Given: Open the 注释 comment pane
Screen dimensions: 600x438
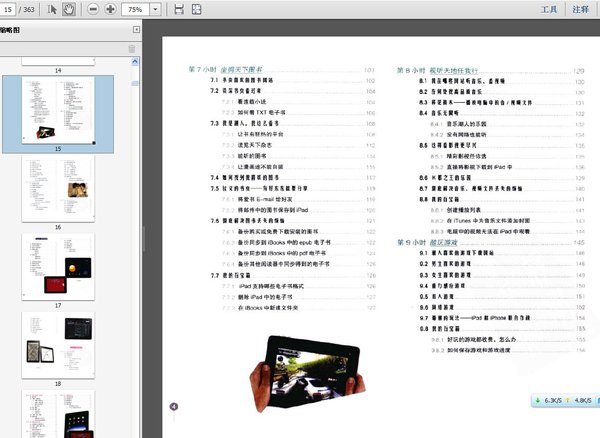Looking at the screenshot, I should click(x=580, y=9).
